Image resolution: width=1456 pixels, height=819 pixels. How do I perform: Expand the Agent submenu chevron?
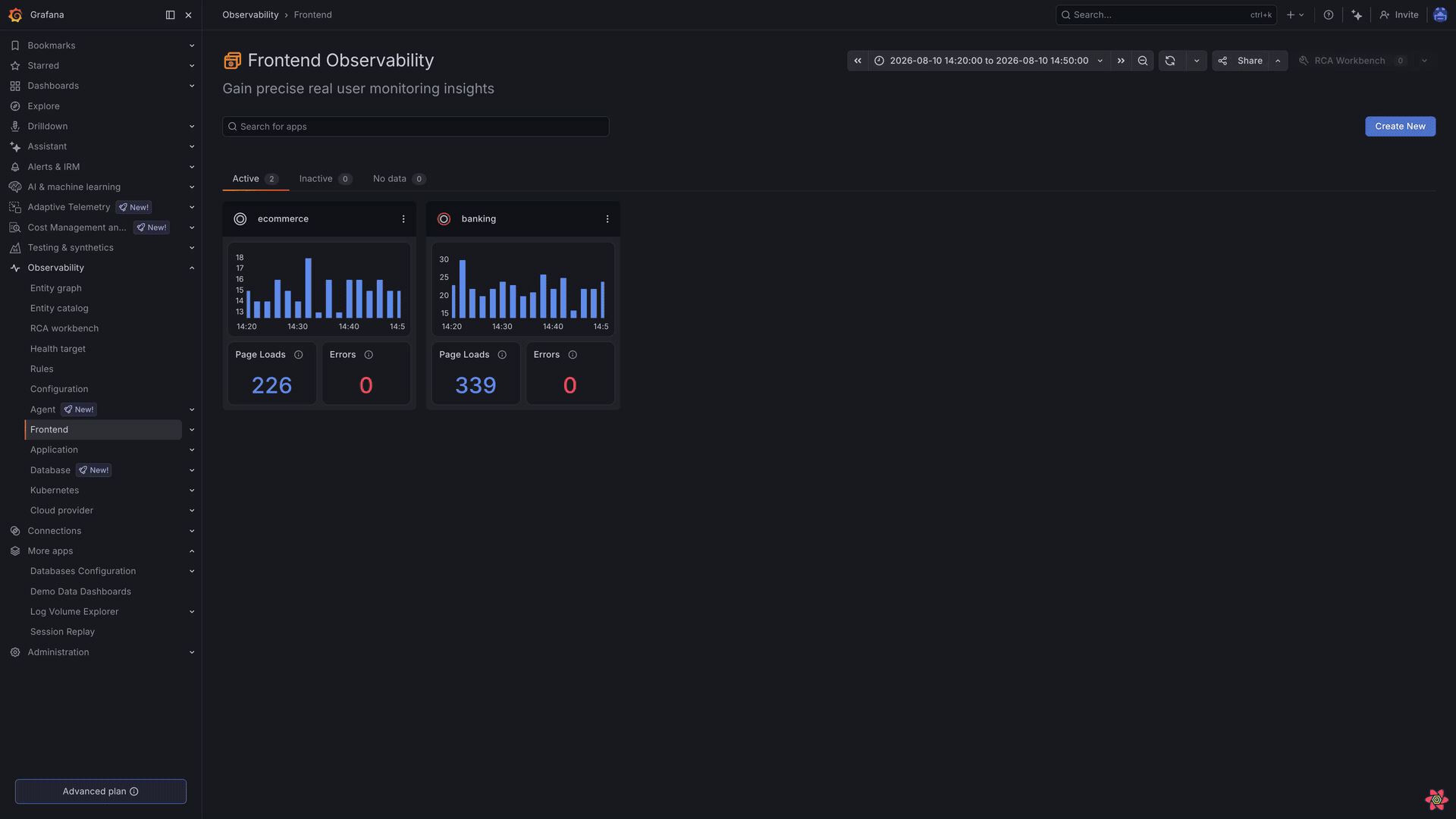192,409
